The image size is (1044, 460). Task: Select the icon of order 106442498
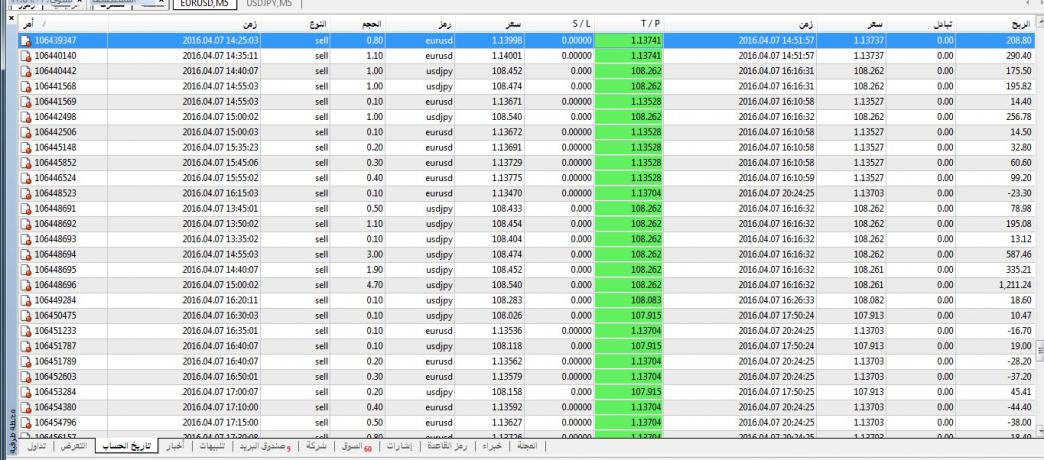coord(26,116)
